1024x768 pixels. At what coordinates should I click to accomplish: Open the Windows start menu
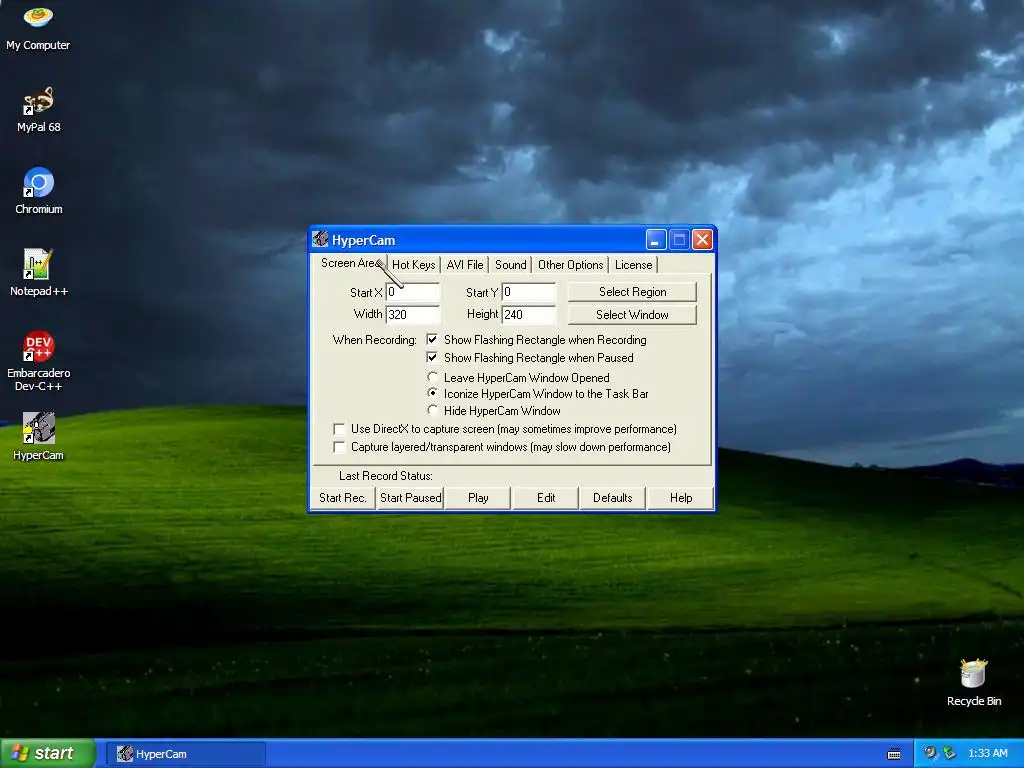48,753
